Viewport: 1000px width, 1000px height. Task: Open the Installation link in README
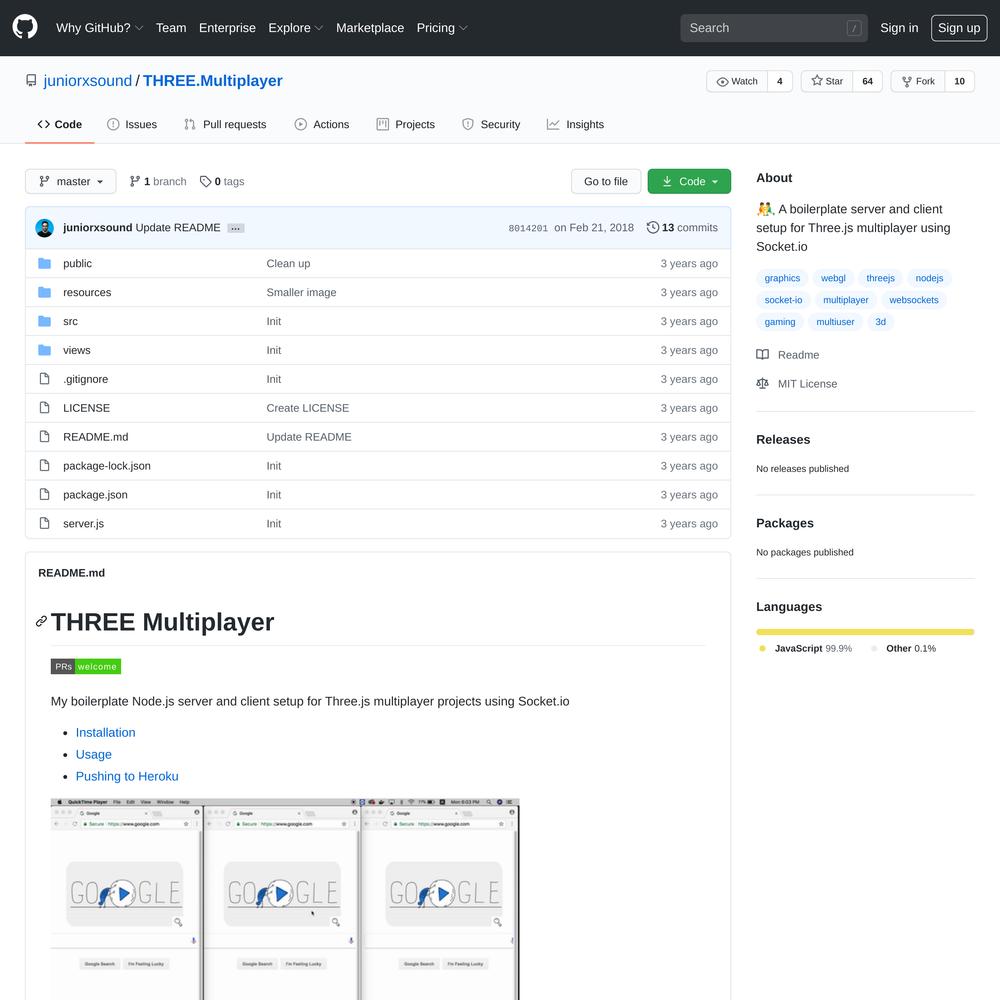coord(105,733)
